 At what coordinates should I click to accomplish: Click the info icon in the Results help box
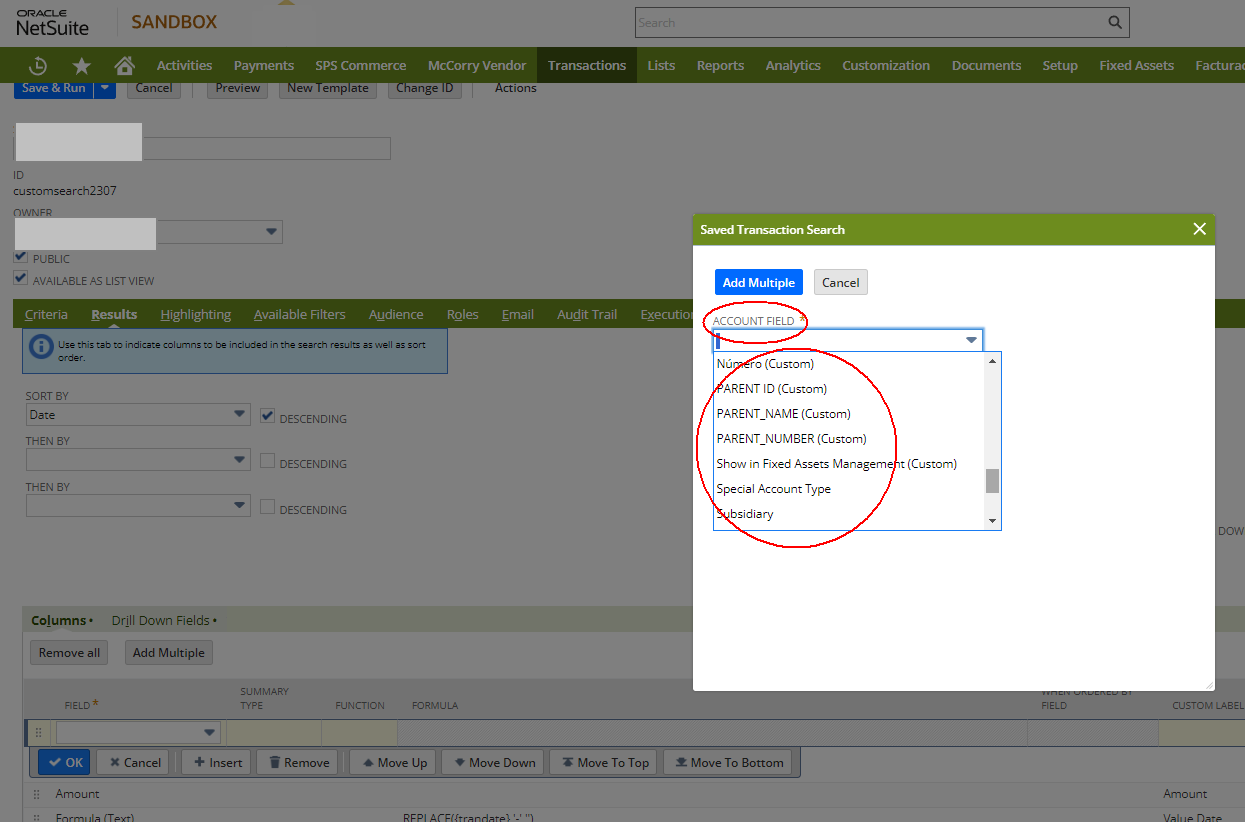41,347
